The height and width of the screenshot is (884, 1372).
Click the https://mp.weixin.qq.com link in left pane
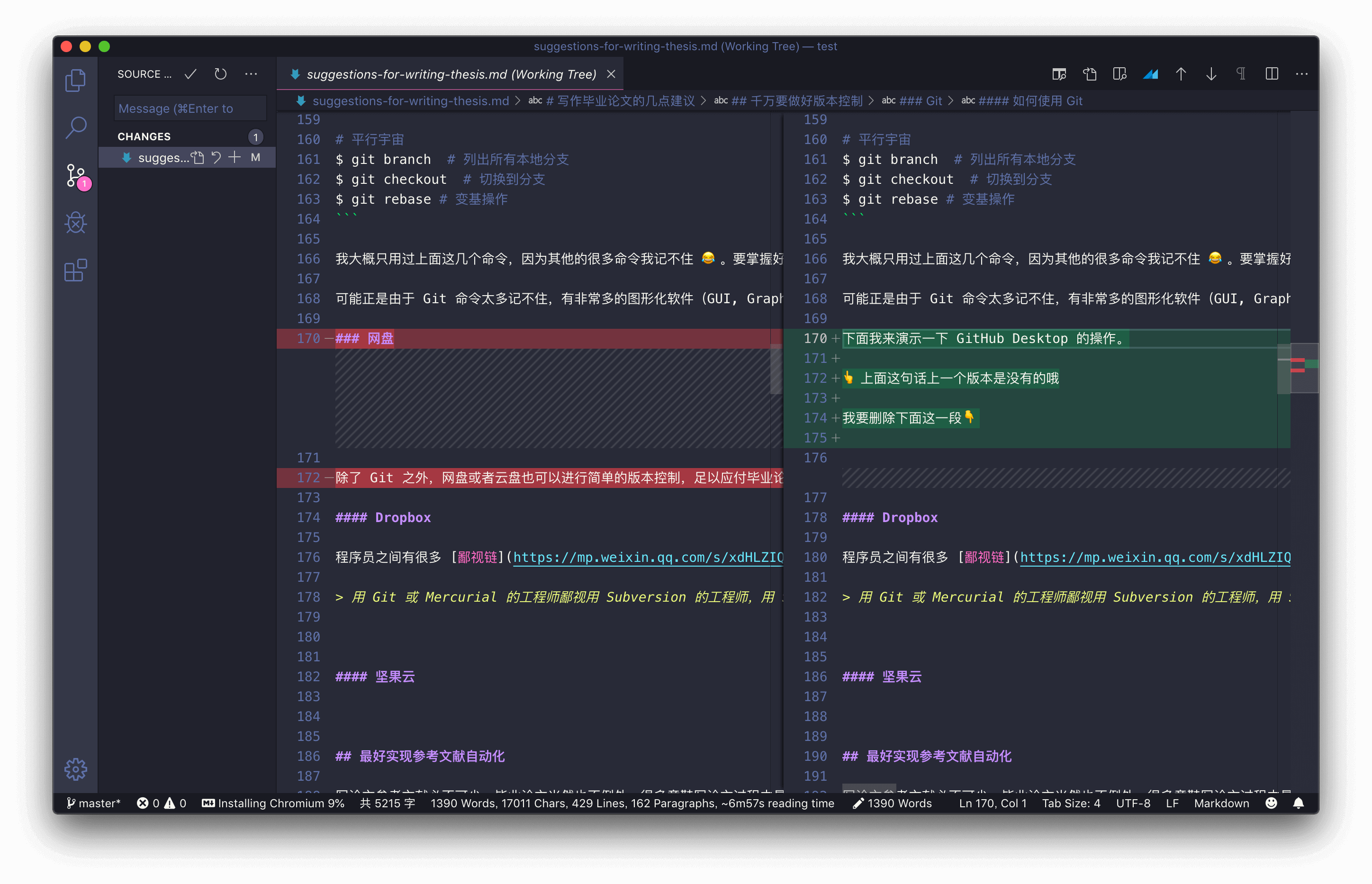pyautogui.click(x=648, y=558)
